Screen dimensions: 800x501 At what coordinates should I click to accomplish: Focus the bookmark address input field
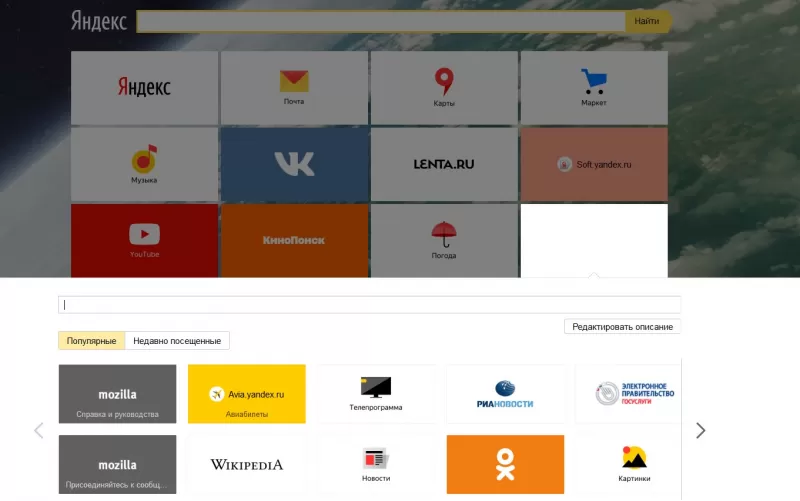point(369,305)
